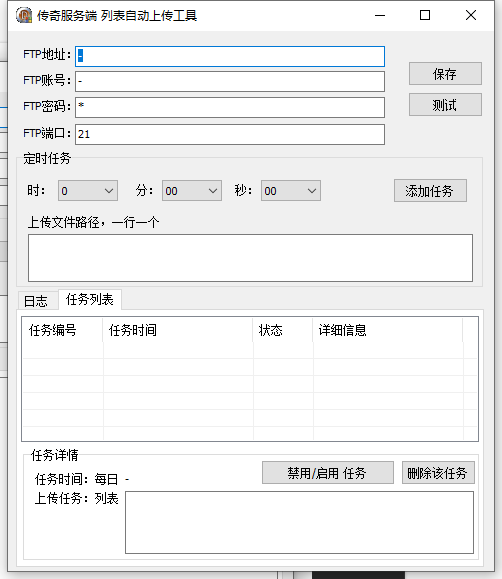Click the 测试 button
The image size is (502, 579).
[445, 105]
